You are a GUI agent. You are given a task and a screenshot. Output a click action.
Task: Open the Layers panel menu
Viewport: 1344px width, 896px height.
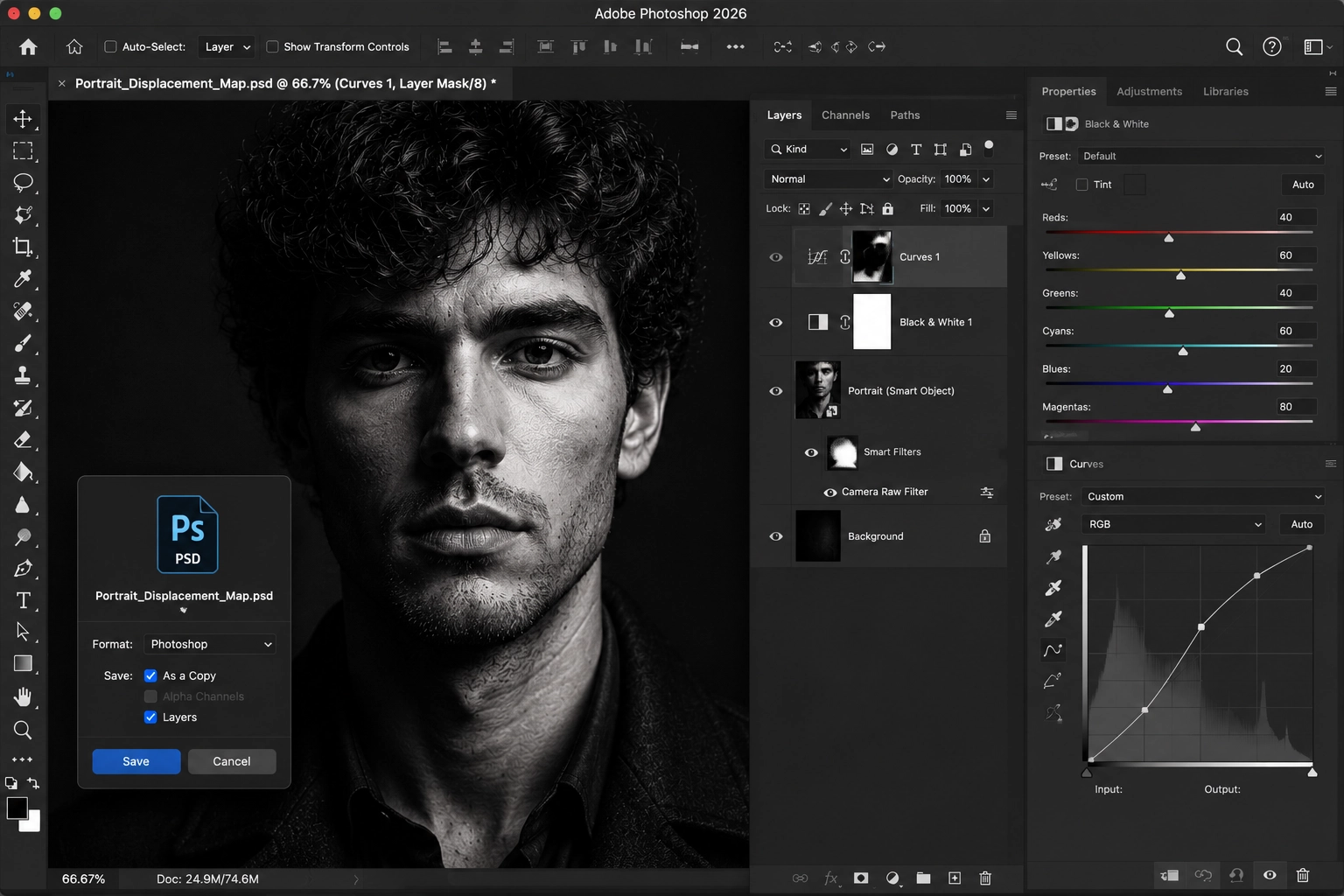point(1011,115)
